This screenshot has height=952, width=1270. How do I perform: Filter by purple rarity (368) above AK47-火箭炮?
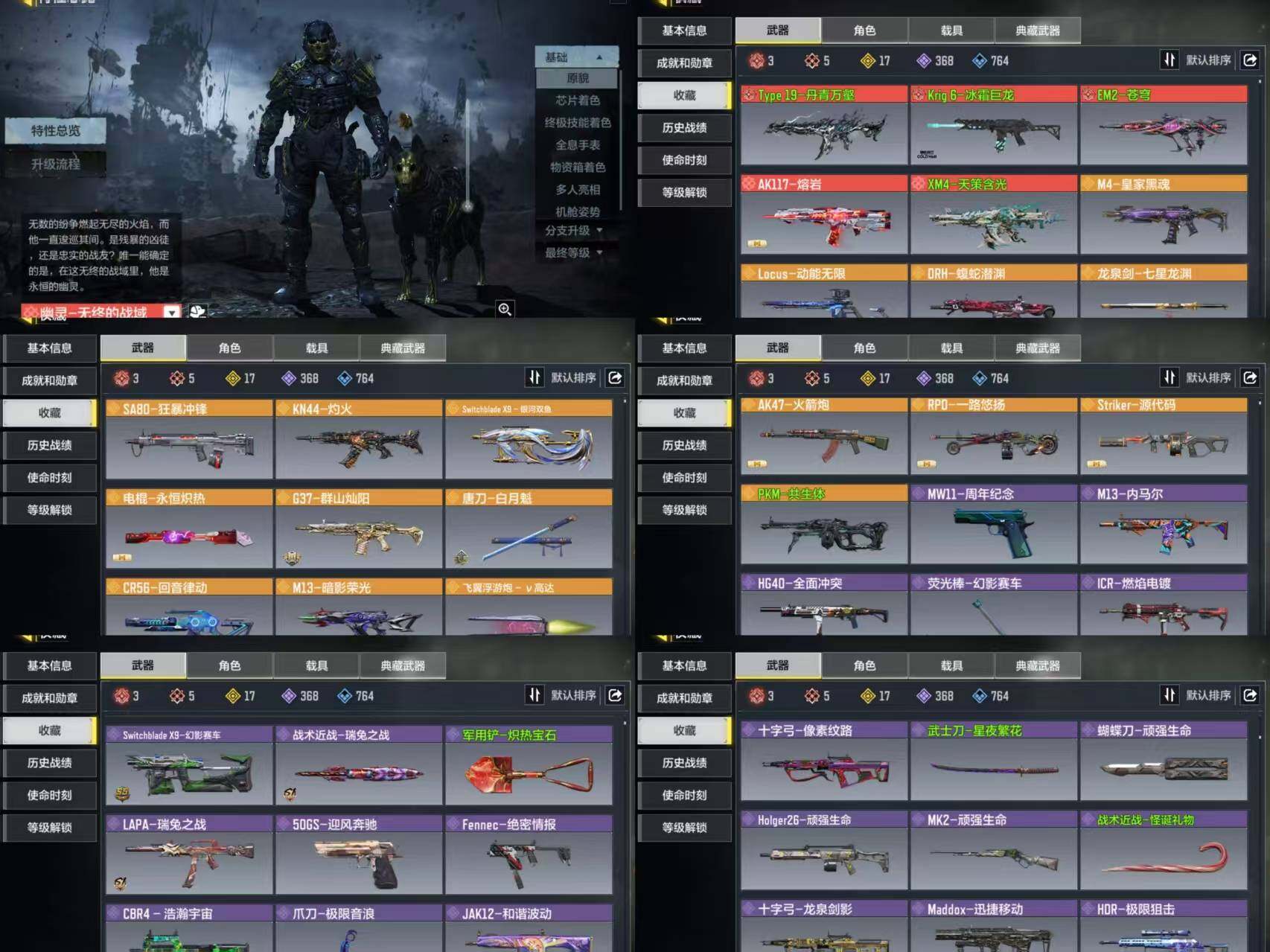(935, 379)
